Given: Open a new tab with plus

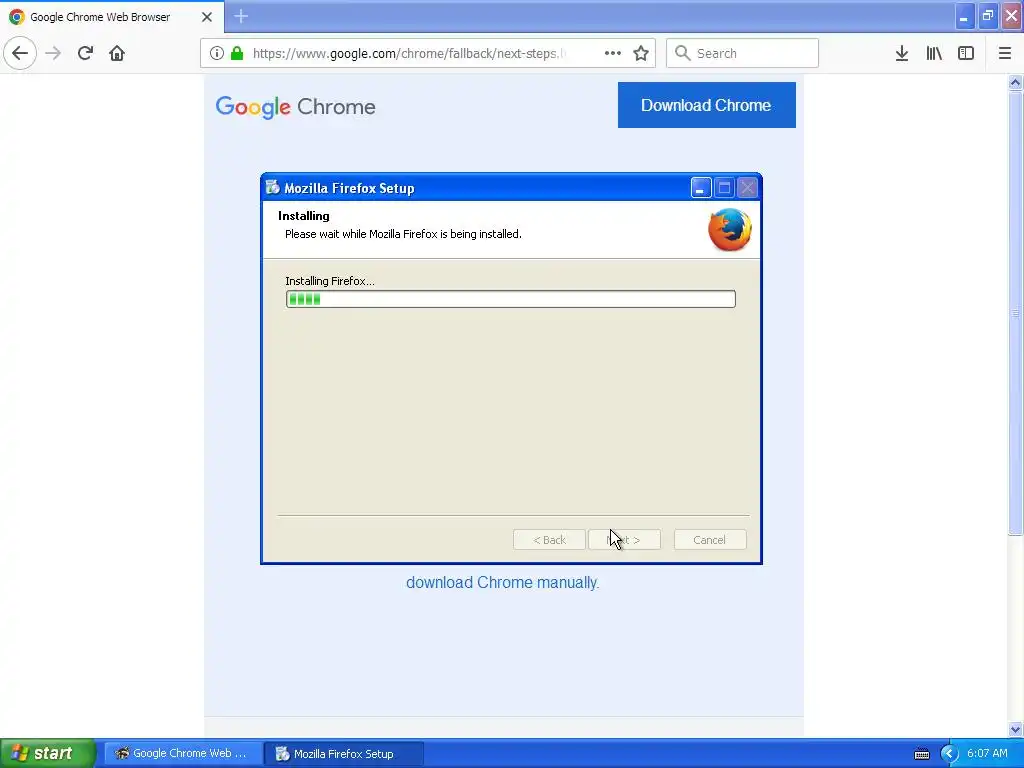Looking at the screenshot, I should (241, 16).
